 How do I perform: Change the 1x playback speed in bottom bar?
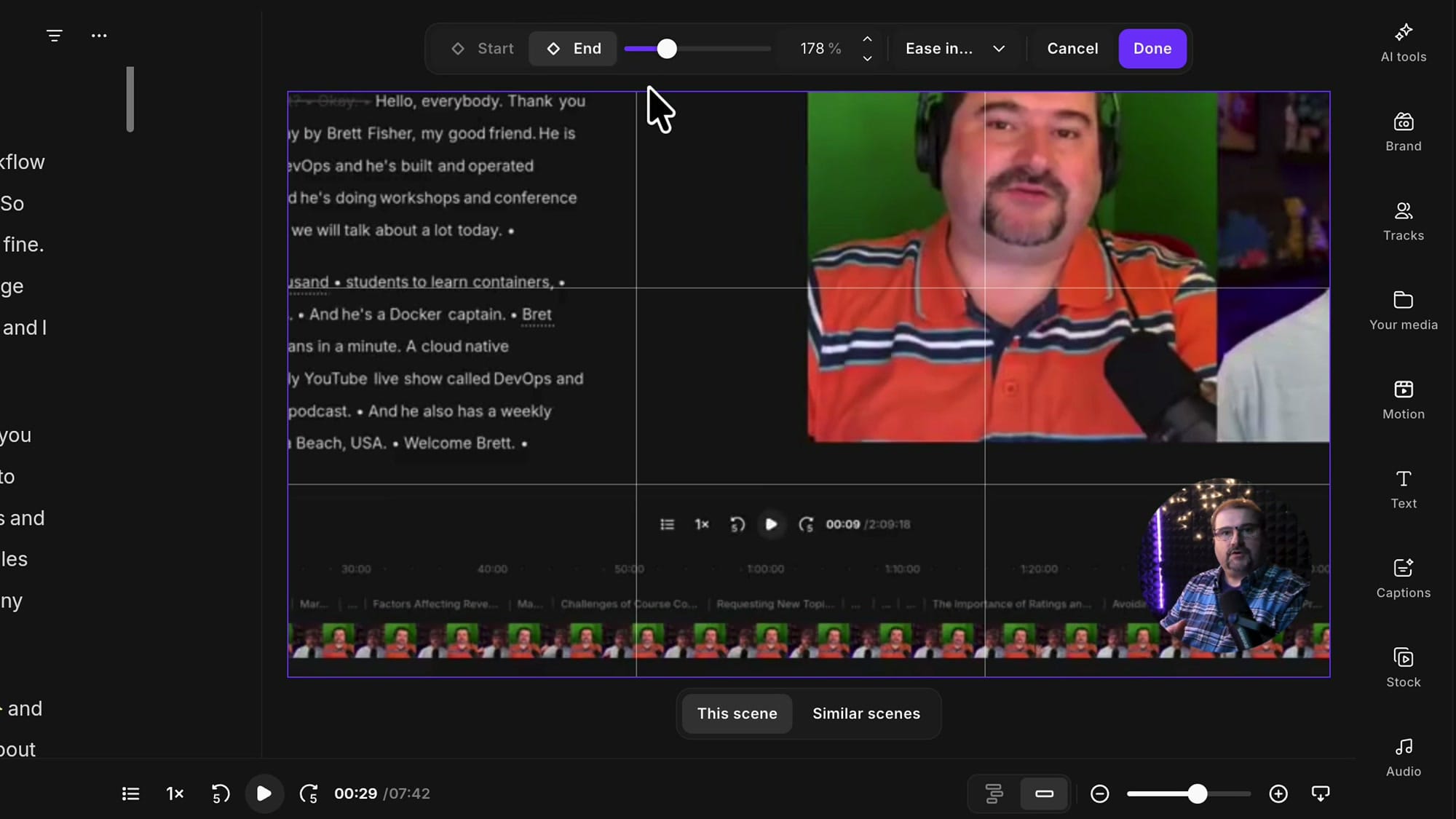[x=175, y=794]
